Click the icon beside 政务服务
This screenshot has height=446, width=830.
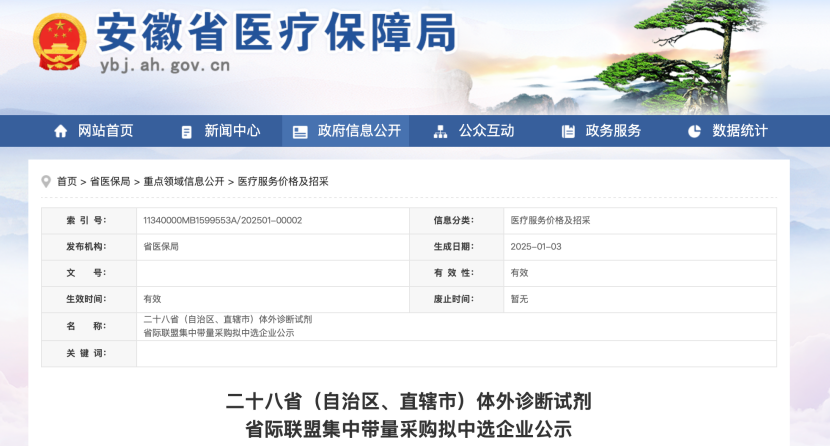568,131
